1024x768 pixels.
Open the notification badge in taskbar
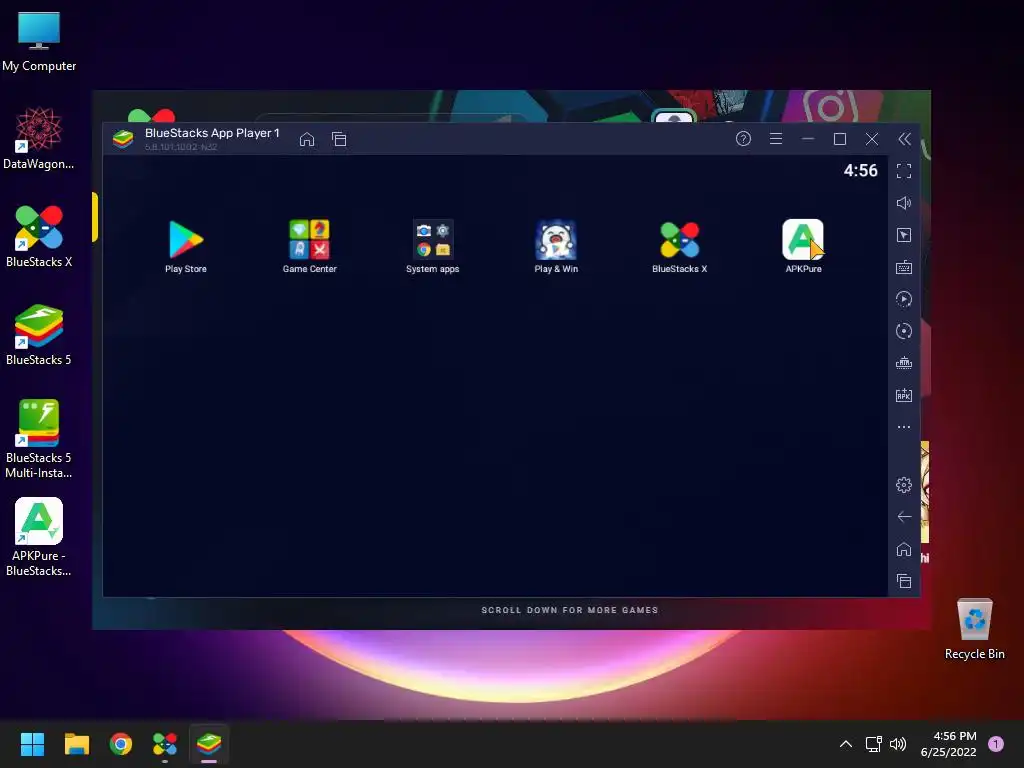(x=996, y=744)
